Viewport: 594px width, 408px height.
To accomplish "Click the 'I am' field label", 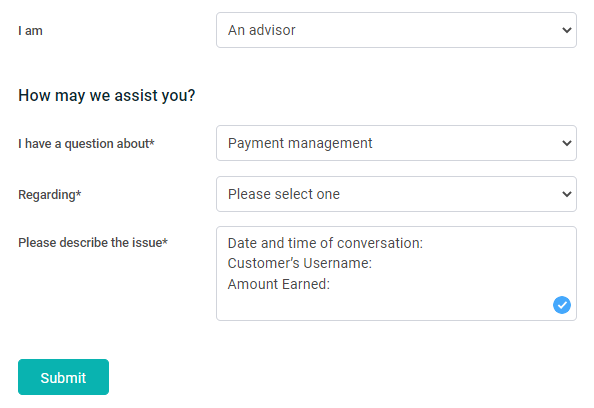I will (x=30, y=31).
